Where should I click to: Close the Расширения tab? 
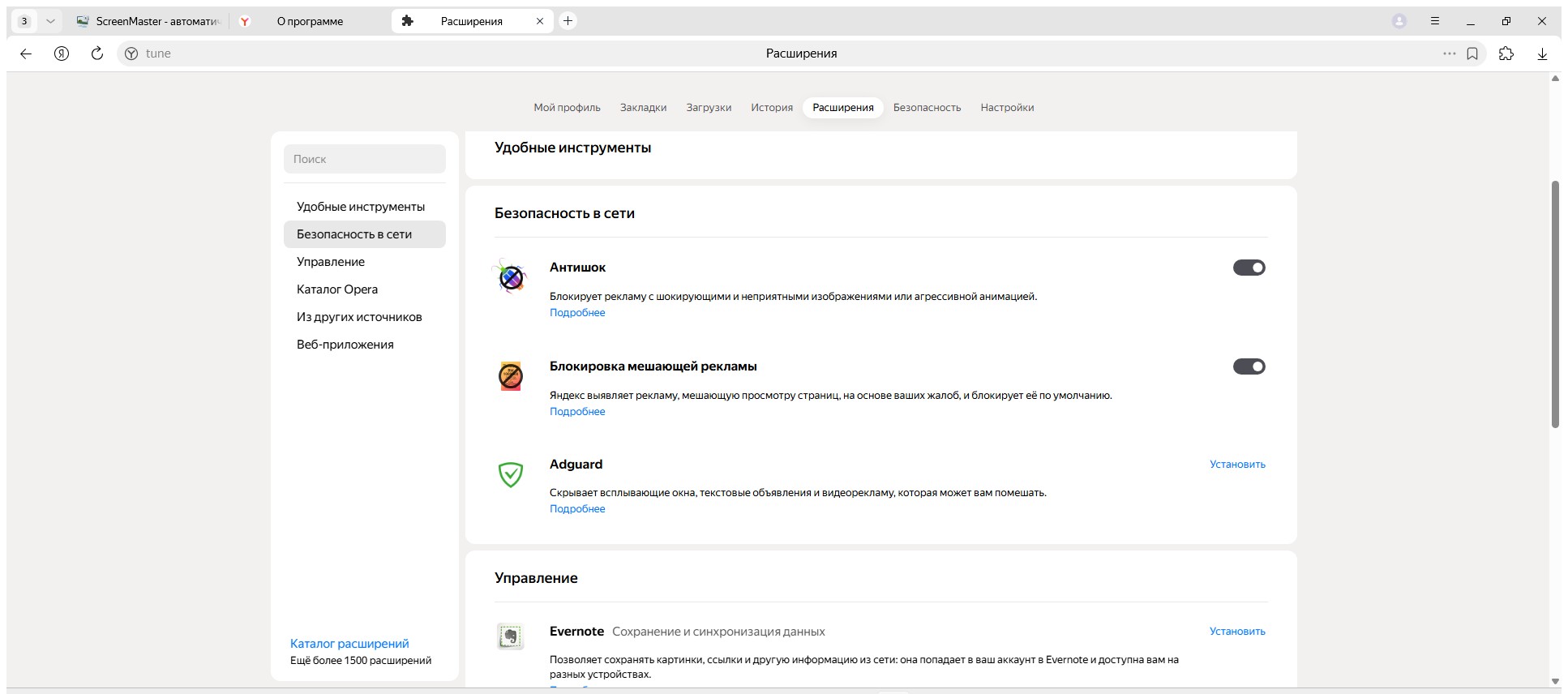click(x=540, y=21)
